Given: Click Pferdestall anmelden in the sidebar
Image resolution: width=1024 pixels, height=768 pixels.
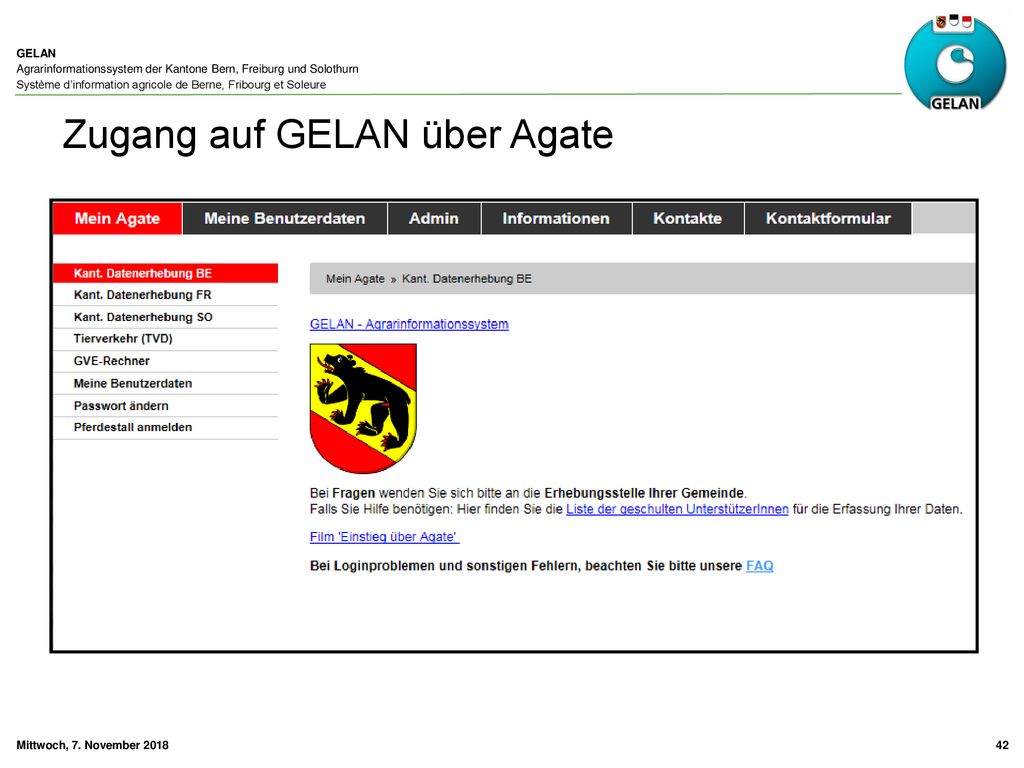Looking at the screenshot, I should point(166,428).
